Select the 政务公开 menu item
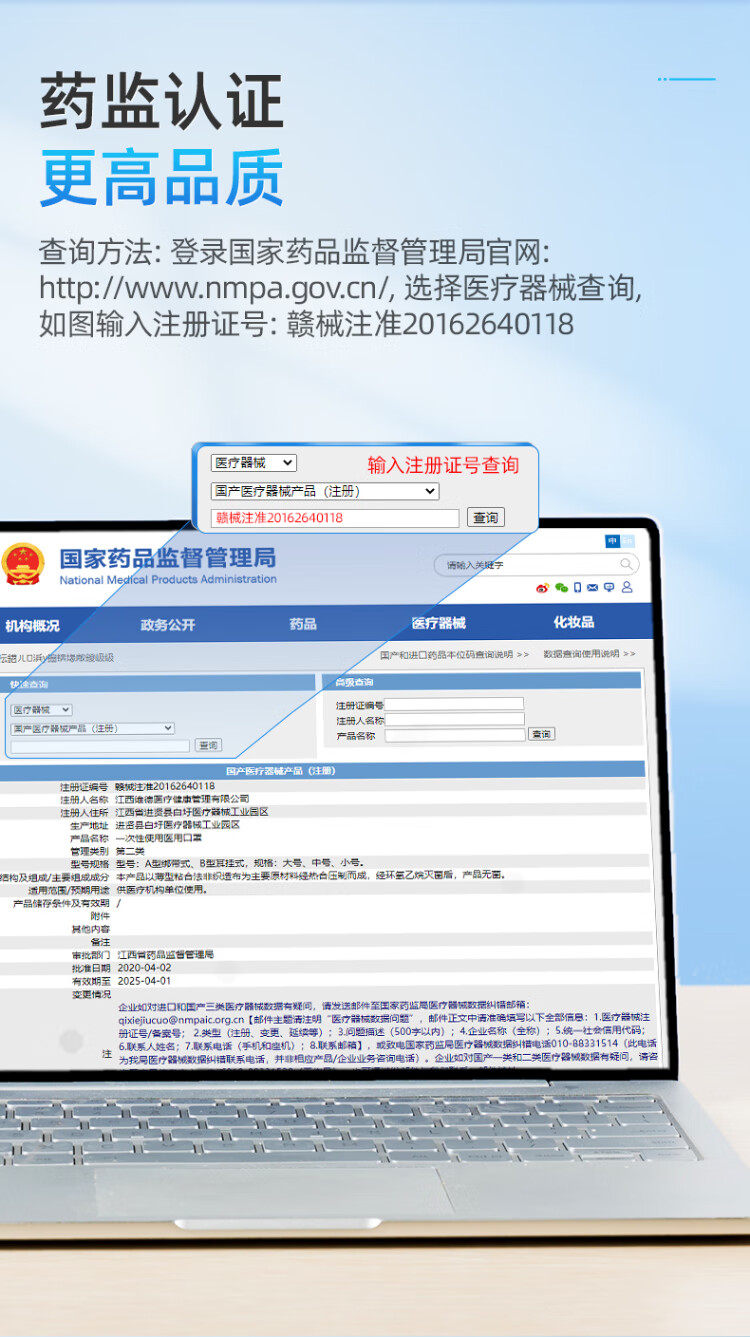Viewport: 750px width, 1337px height. pyautogui.click(x=168, y=625)
